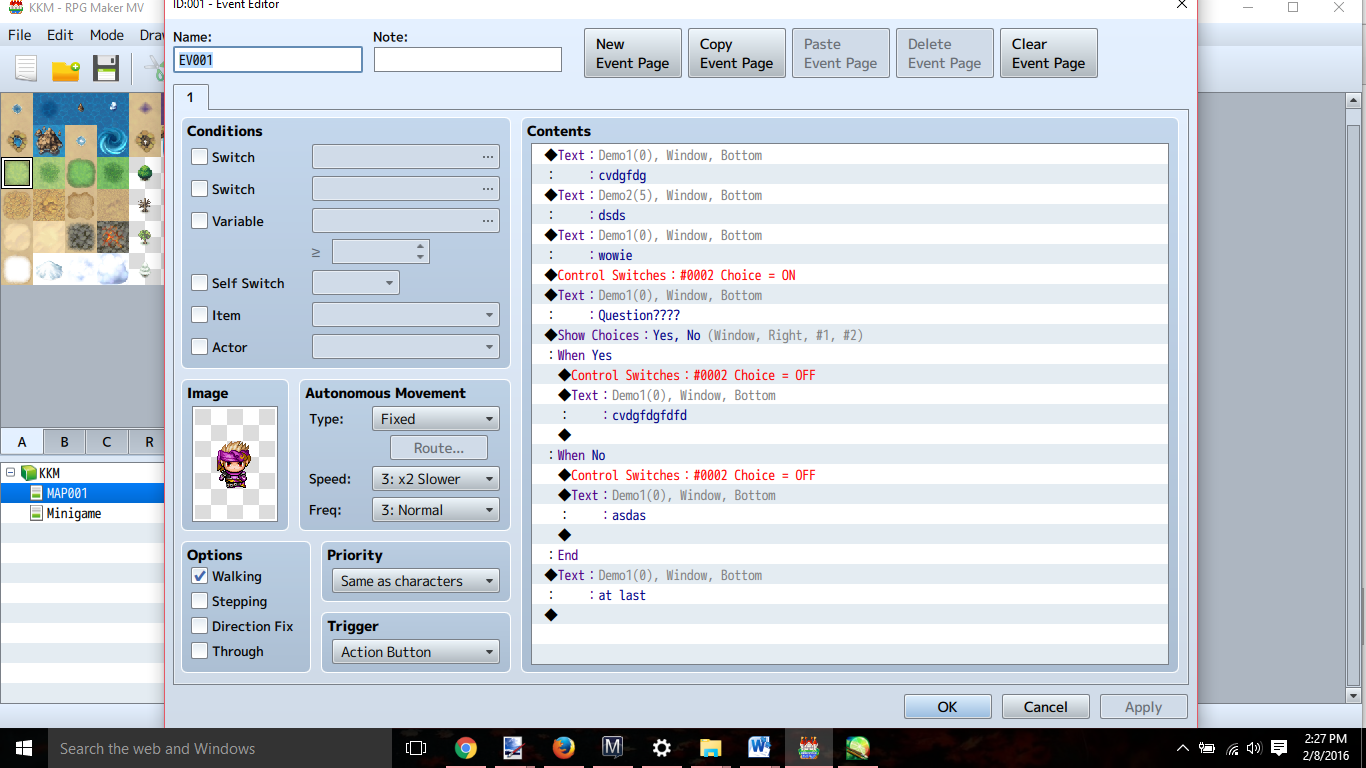Open the Autonomous Movement Type dropdown
The image size is (1366, 768).
click(x=435, y=419)
